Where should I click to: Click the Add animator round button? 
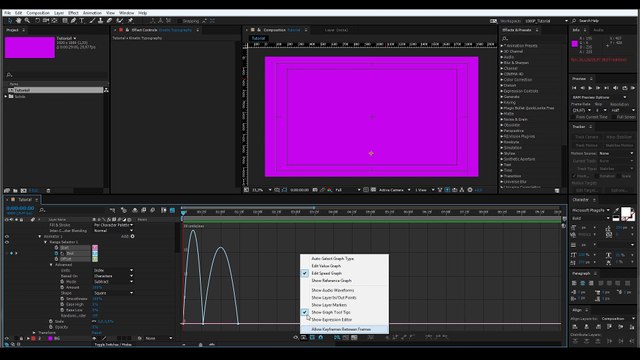pos(133,236)
